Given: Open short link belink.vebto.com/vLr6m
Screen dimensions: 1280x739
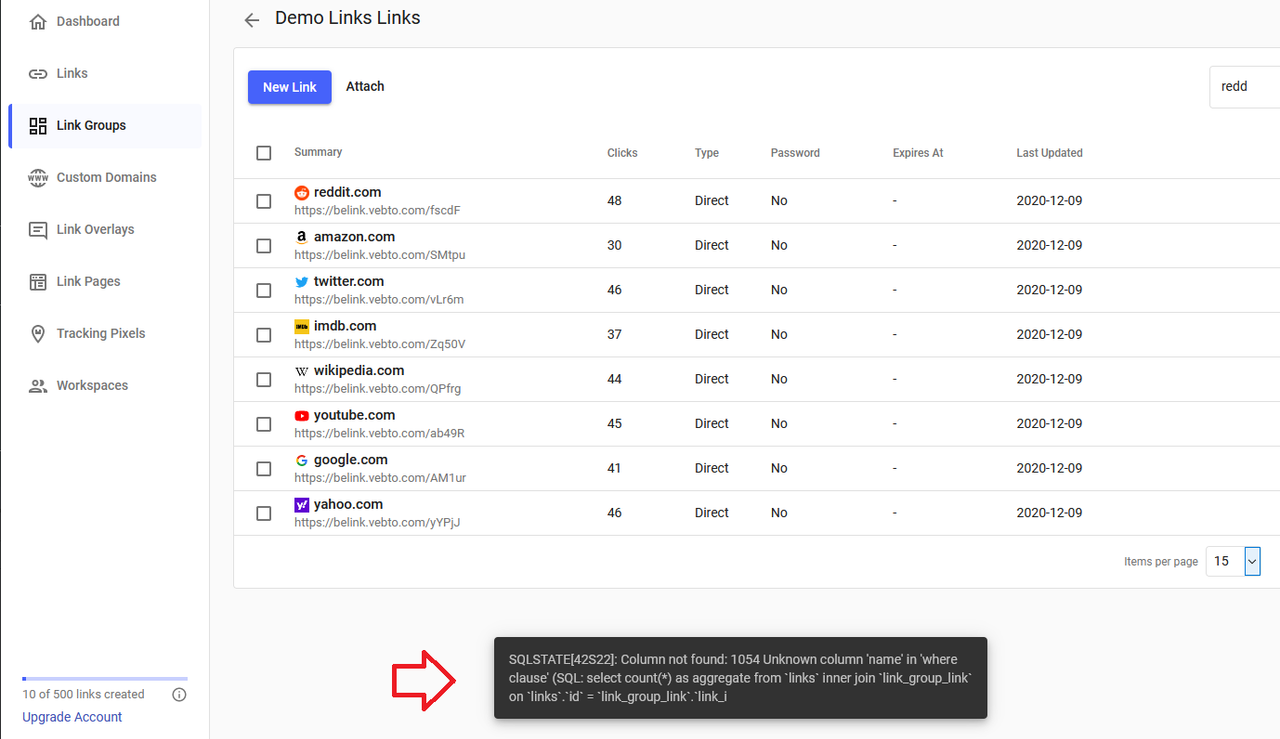Looking at the screenshot, I should [x=379, y=299].
